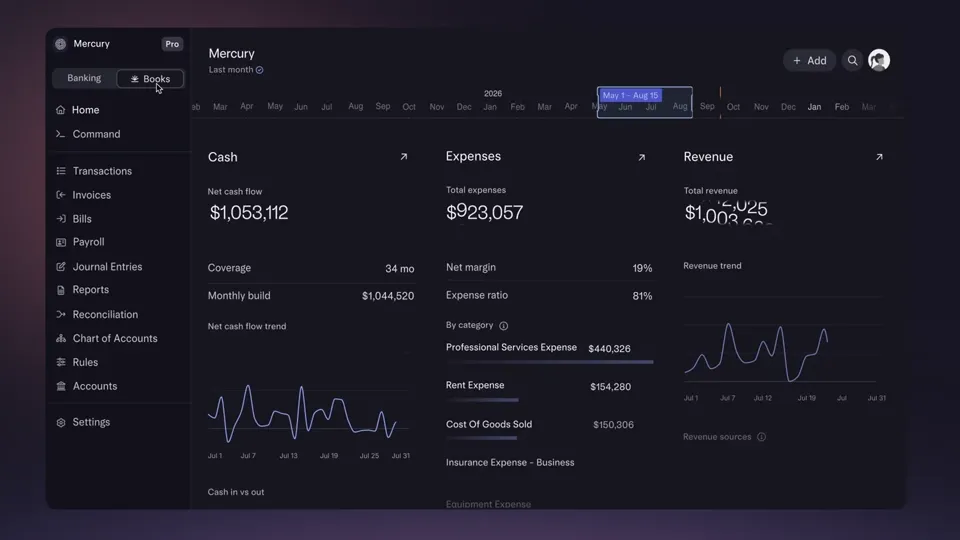The image size is (960, 540).
Task: Click the $1,053,112 net cash flow value
Action: pyautogui.click(x=249, y=212)
